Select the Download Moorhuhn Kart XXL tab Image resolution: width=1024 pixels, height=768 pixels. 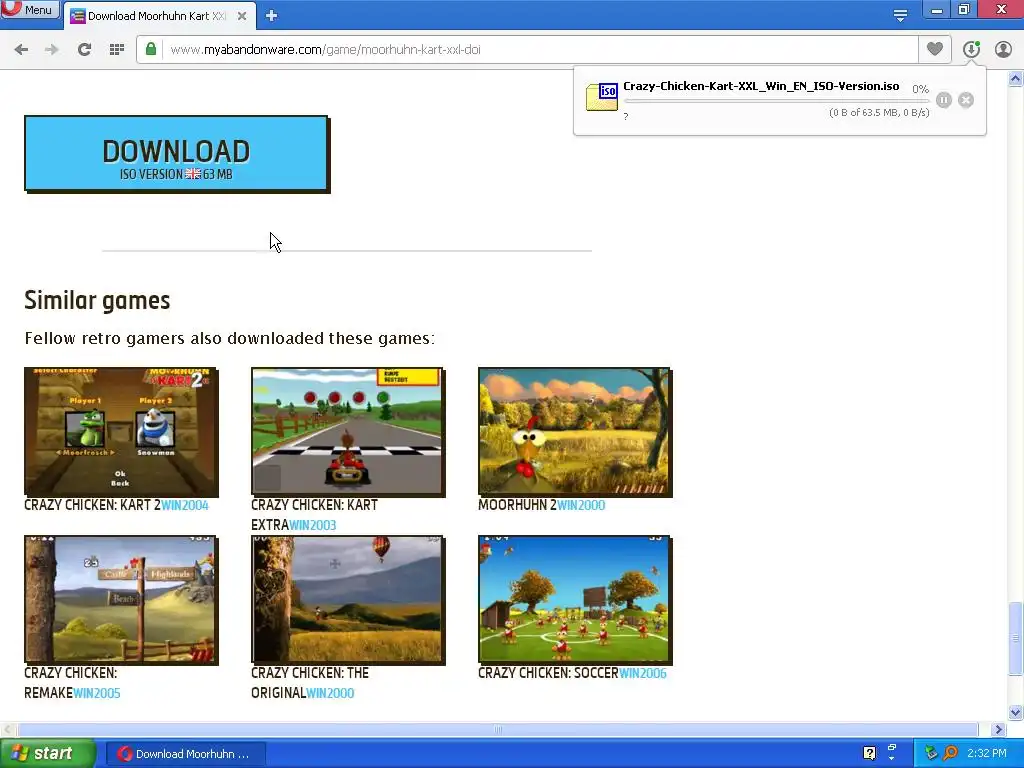[x=157, y=16]
